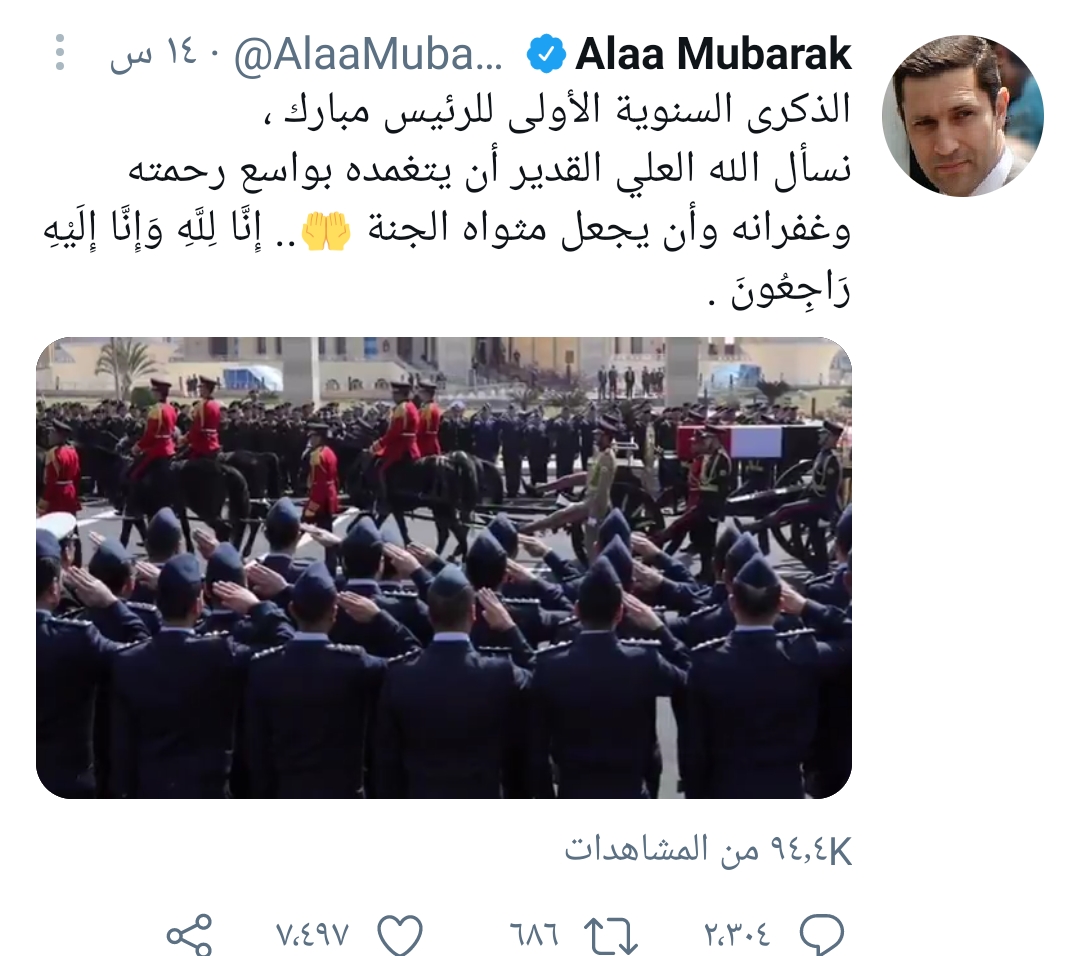Click the راجعون word ending the tweet
Screen dimensions: 1073x956
coord(790,293)
